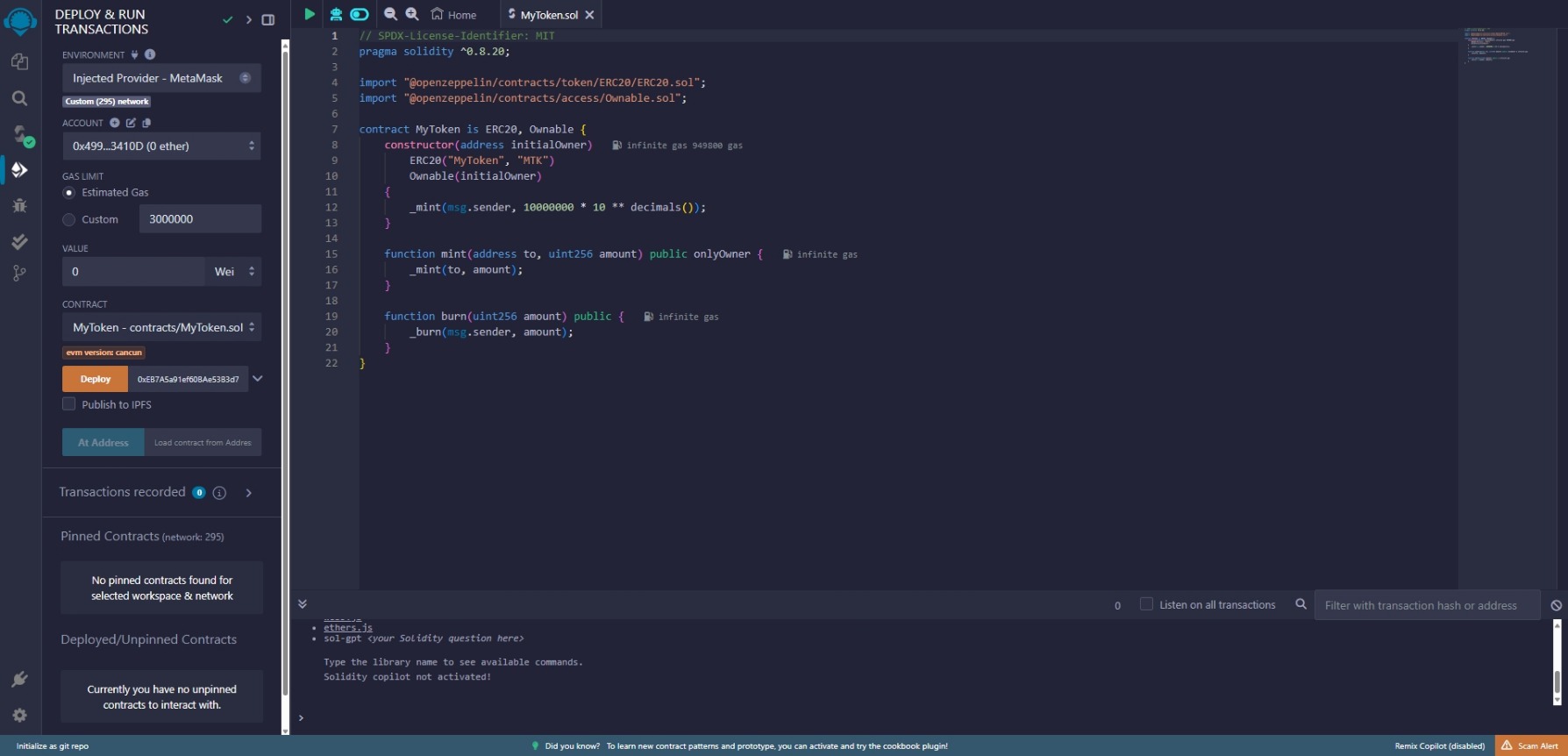Click the Transactions recorded info icon
Viewport: 1568px width, 756px height.
219,493
